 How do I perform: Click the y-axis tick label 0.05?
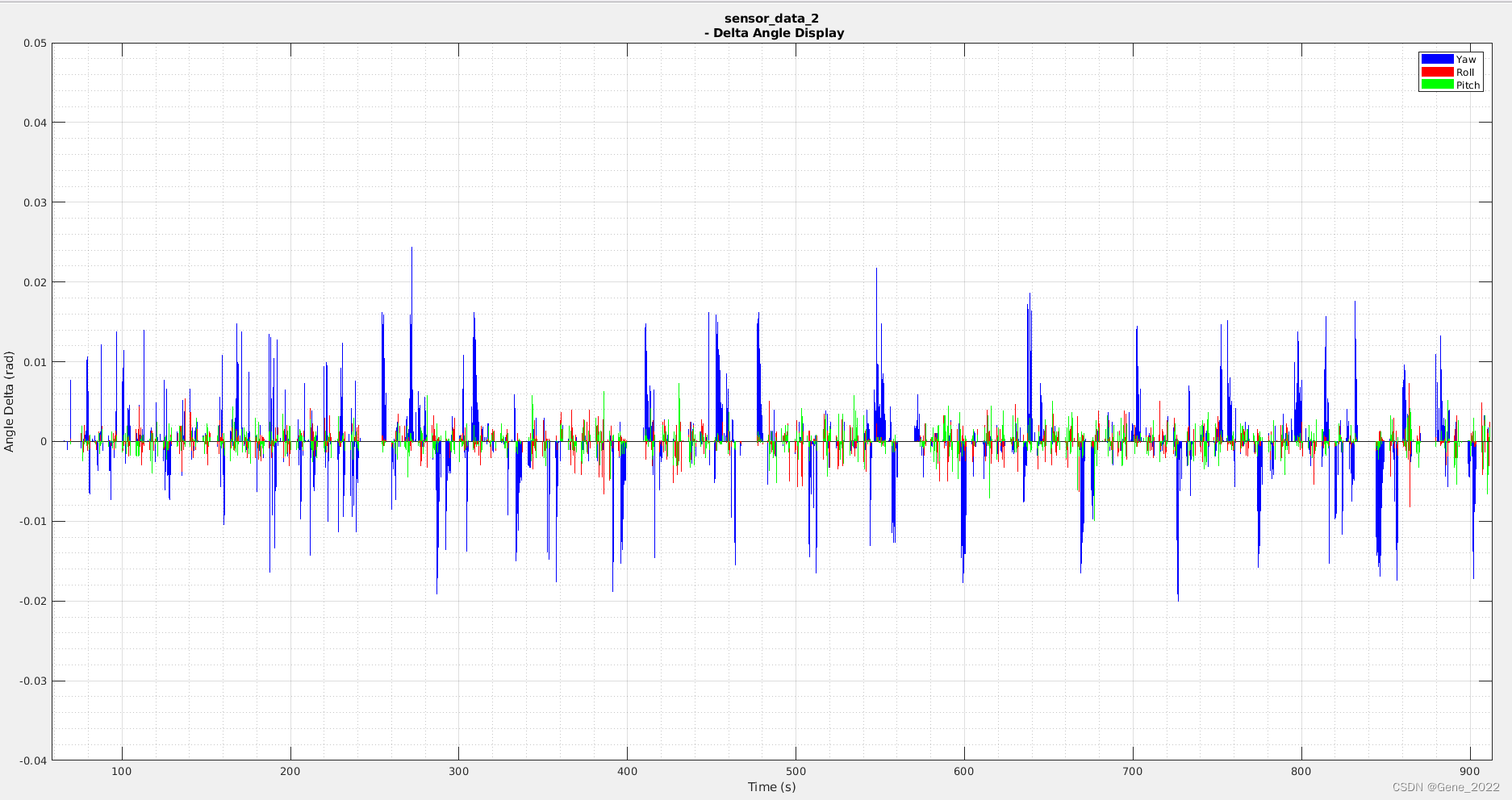pos(35,44)
